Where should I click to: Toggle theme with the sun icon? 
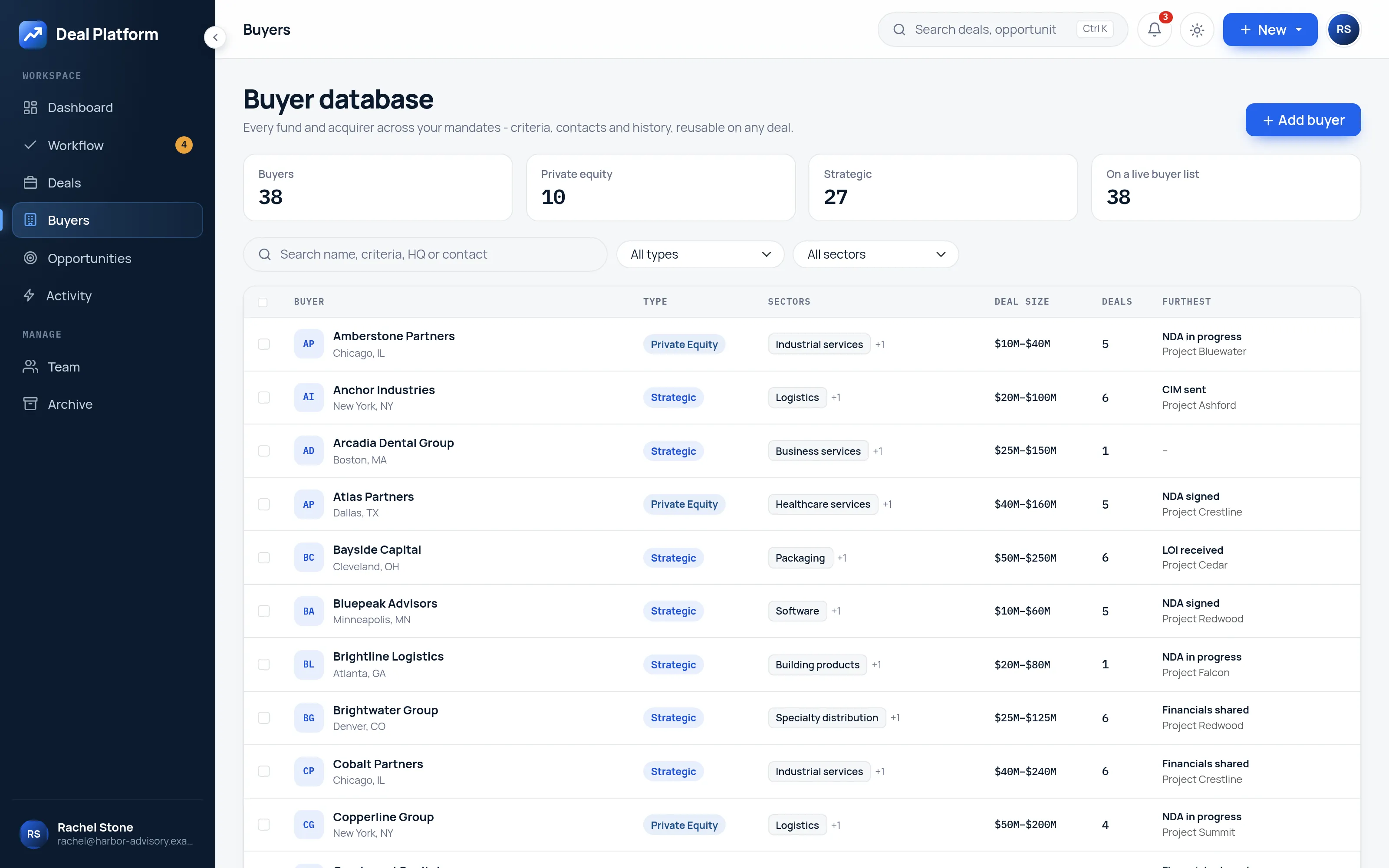(x=1197, y=30)
